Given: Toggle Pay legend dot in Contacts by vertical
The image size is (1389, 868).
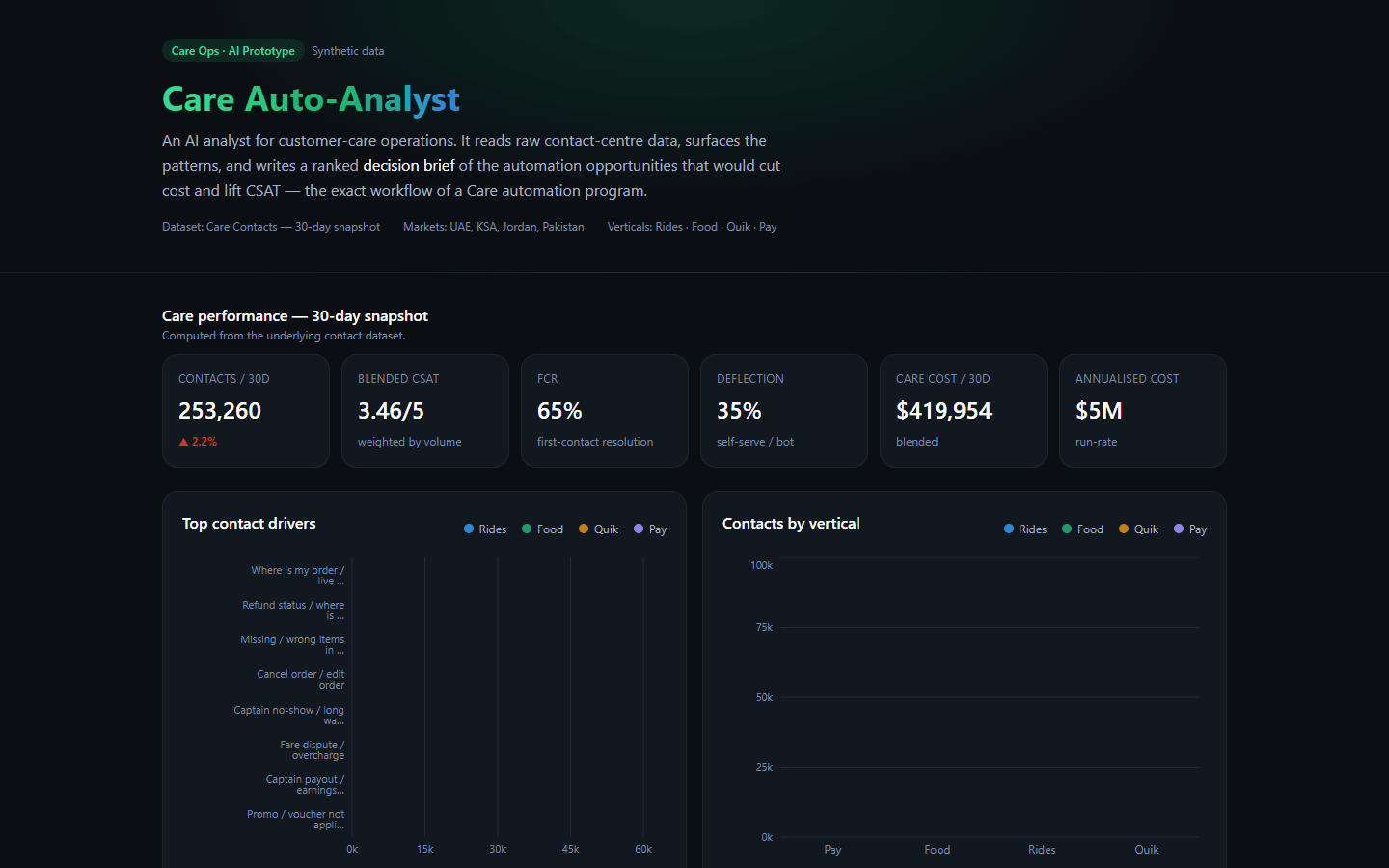Looking at the screenshot, I should tap(1179, 529).
